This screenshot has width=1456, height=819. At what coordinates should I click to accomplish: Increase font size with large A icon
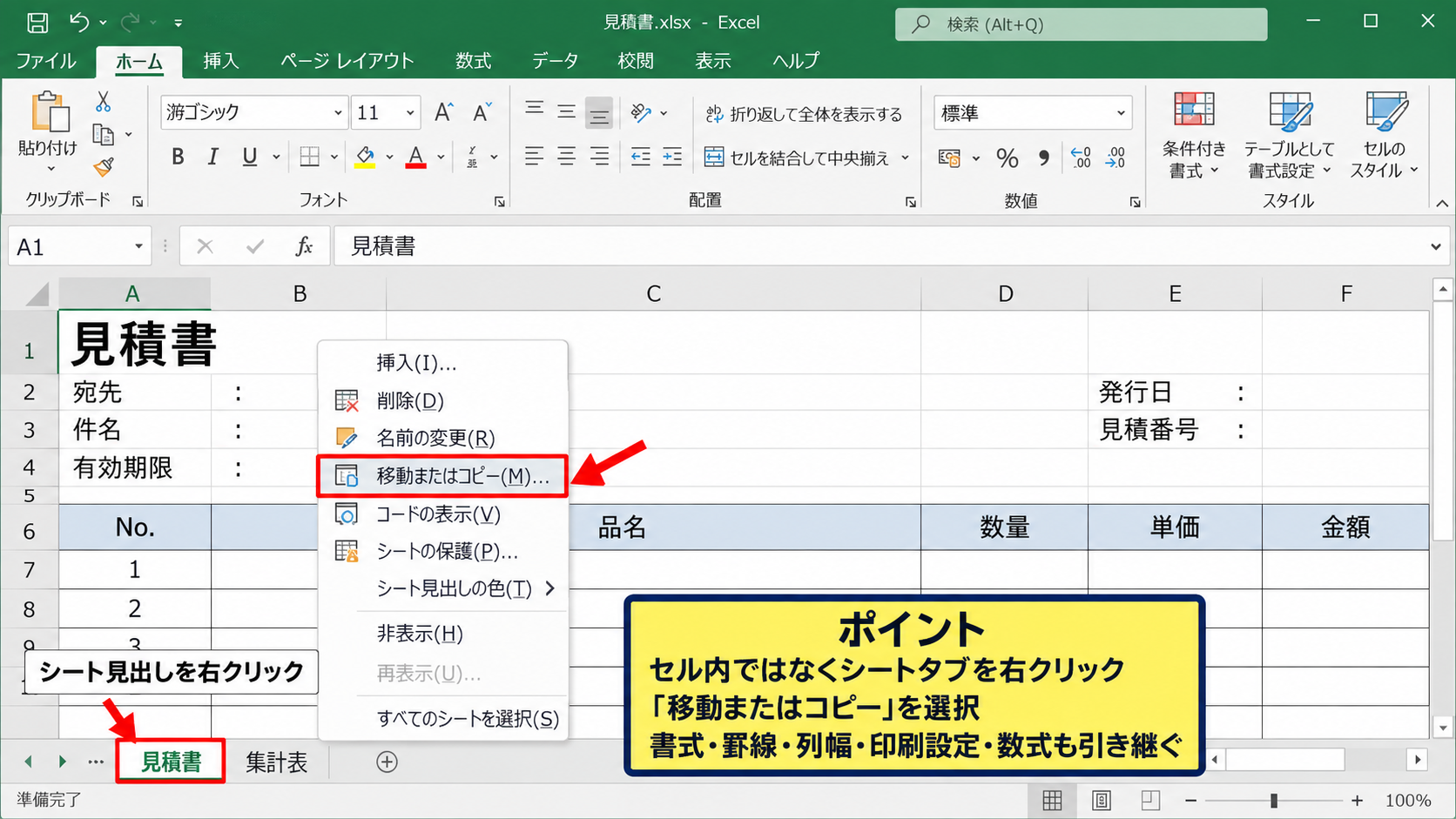click(x=443, y=112)
